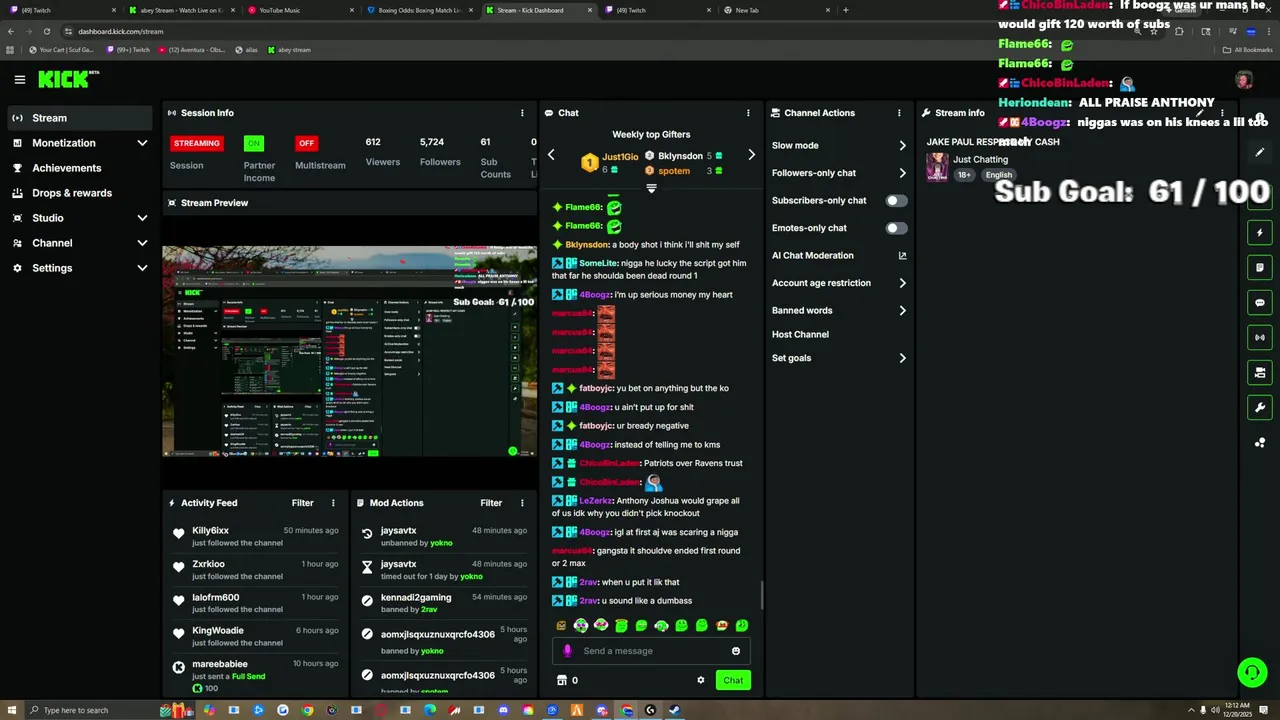Image resolution: width=1280 pixels, height=720 pixels.
Task: Click Send a message input field
Action: pyautogui.click(x=651, y=651)
